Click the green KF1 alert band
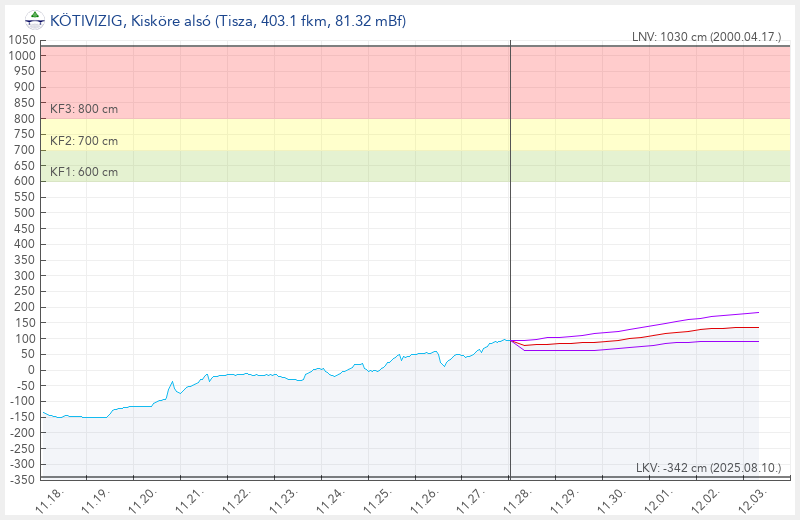Screen dimensions: 800x520 [x=400, y=166]
